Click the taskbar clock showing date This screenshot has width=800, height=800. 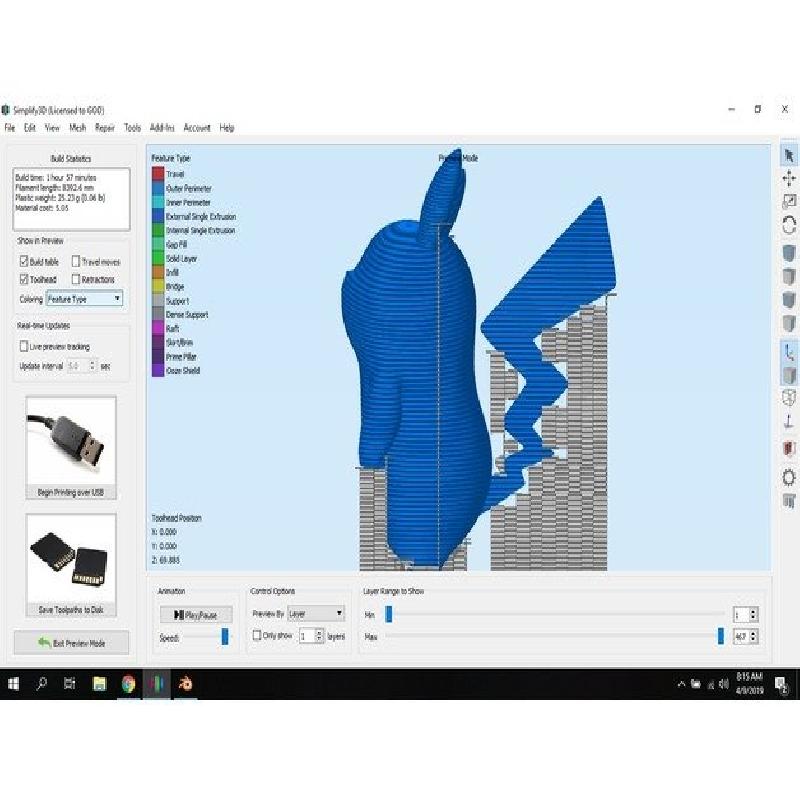pos(749,684)
